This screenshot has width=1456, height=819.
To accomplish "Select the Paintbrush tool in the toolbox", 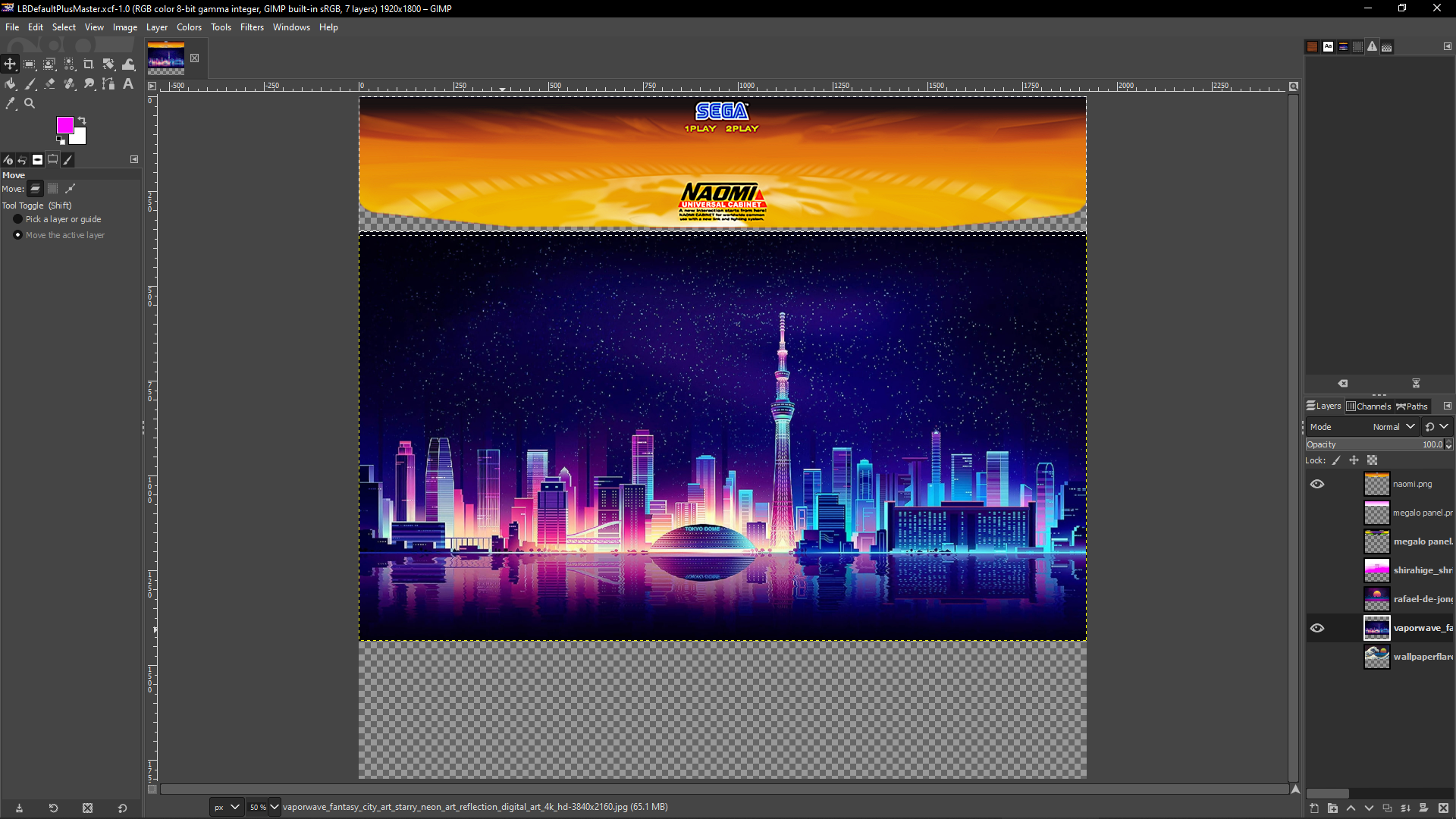I will (x=30, y=84).
